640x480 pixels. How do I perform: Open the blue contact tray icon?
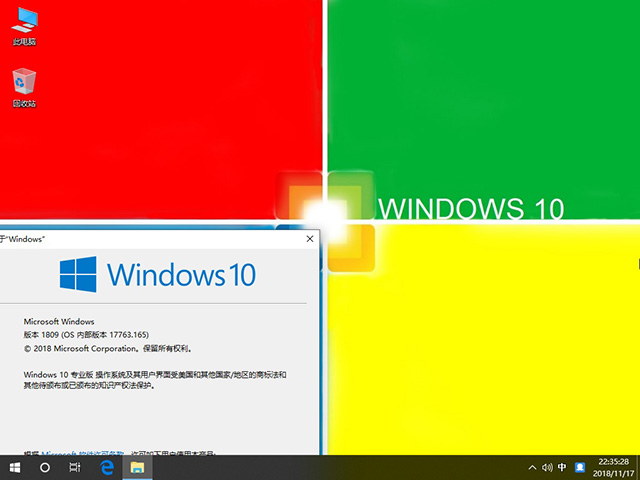tap(580, 467)
